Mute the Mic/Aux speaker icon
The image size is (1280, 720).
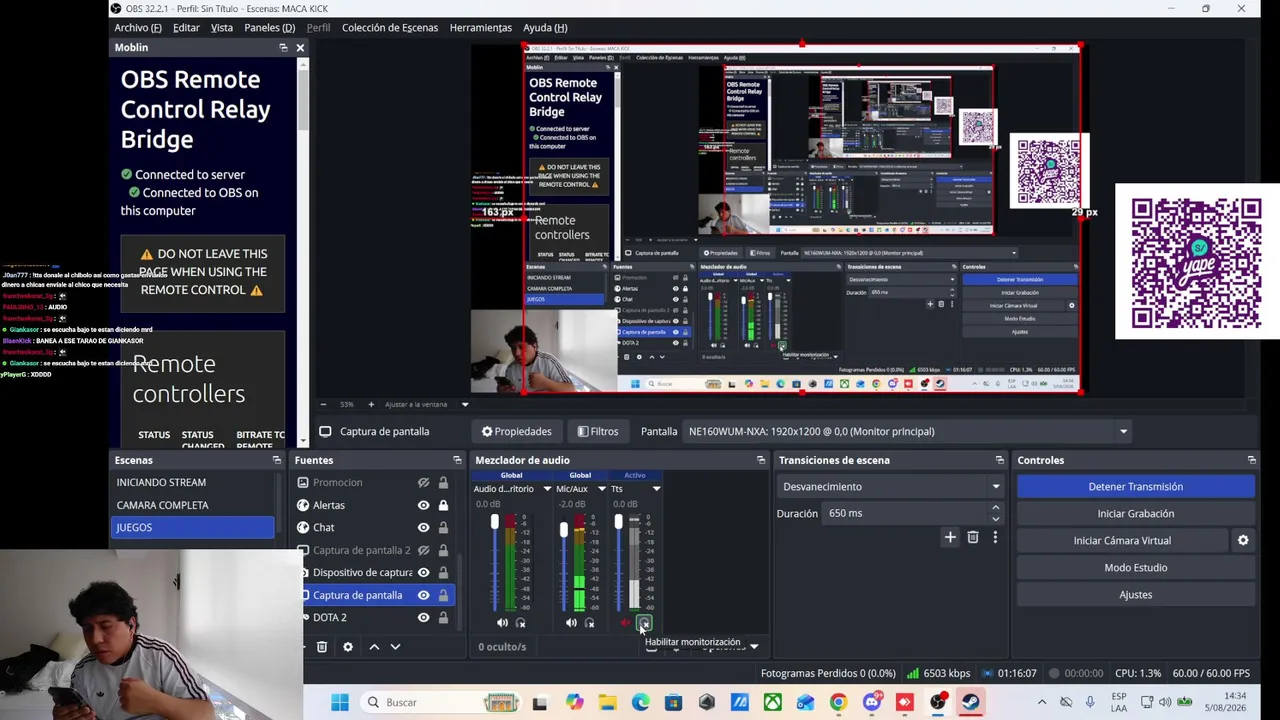(571, 623)
